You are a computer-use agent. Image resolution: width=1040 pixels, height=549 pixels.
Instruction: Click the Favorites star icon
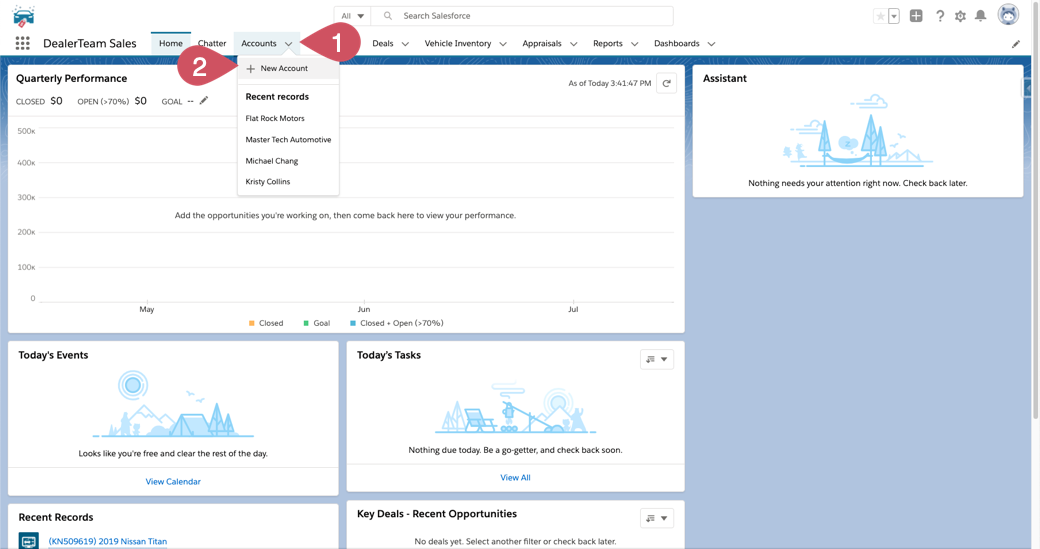coord(880,16)
